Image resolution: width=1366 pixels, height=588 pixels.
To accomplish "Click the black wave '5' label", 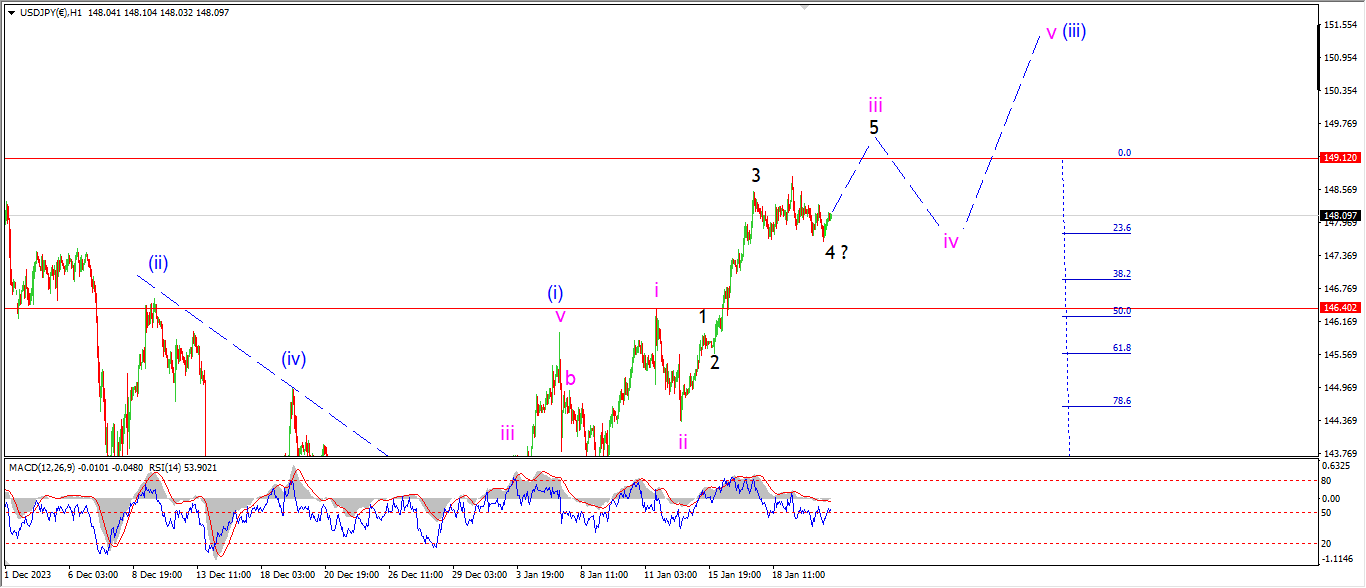I will [874, 128].
